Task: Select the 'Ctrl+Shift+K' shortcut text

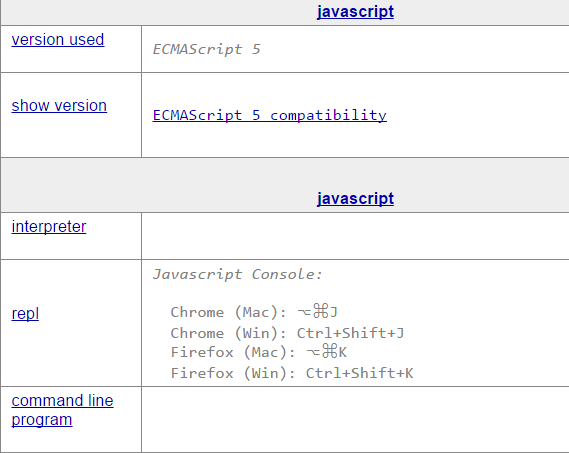Action: pos(359,373)
